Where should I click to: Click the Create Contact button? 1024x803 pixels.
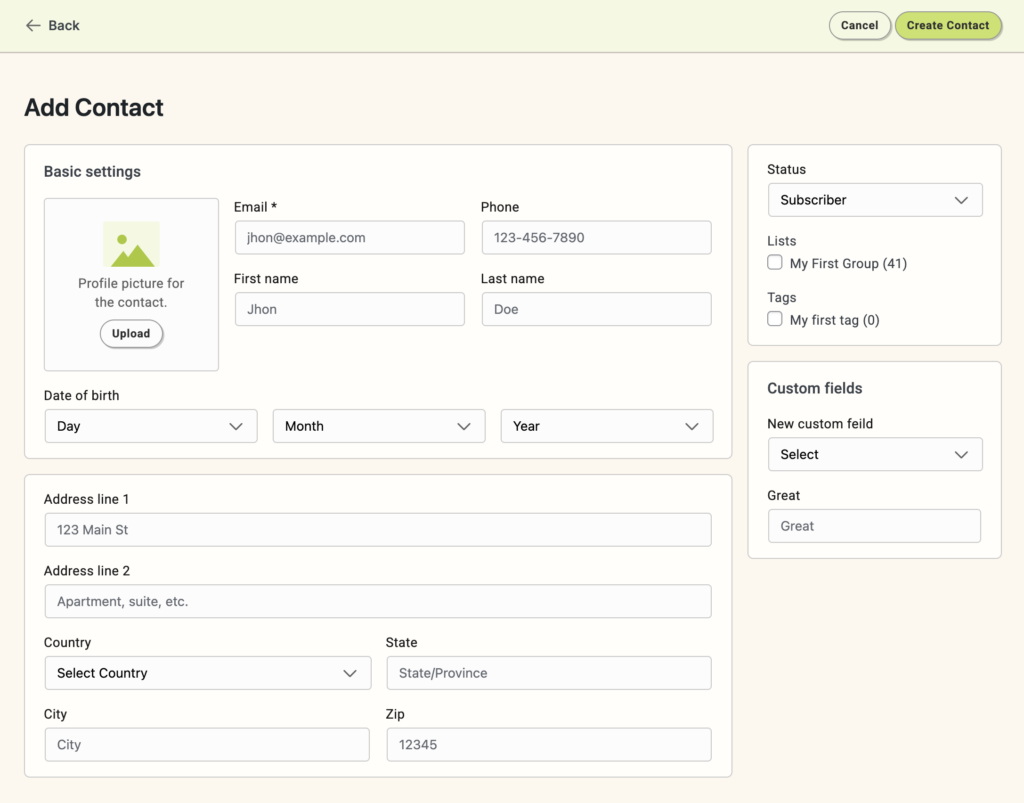tap(947, 25)
